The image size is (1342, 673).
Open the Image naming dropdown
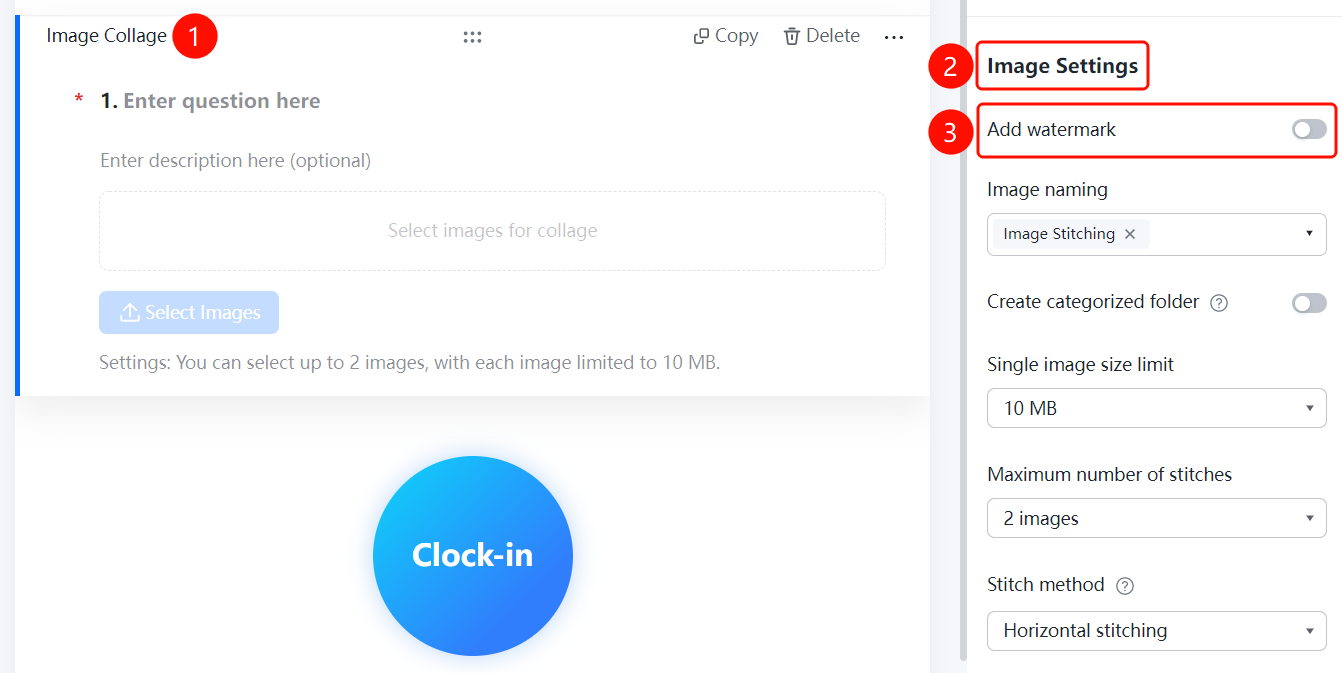1157,234
